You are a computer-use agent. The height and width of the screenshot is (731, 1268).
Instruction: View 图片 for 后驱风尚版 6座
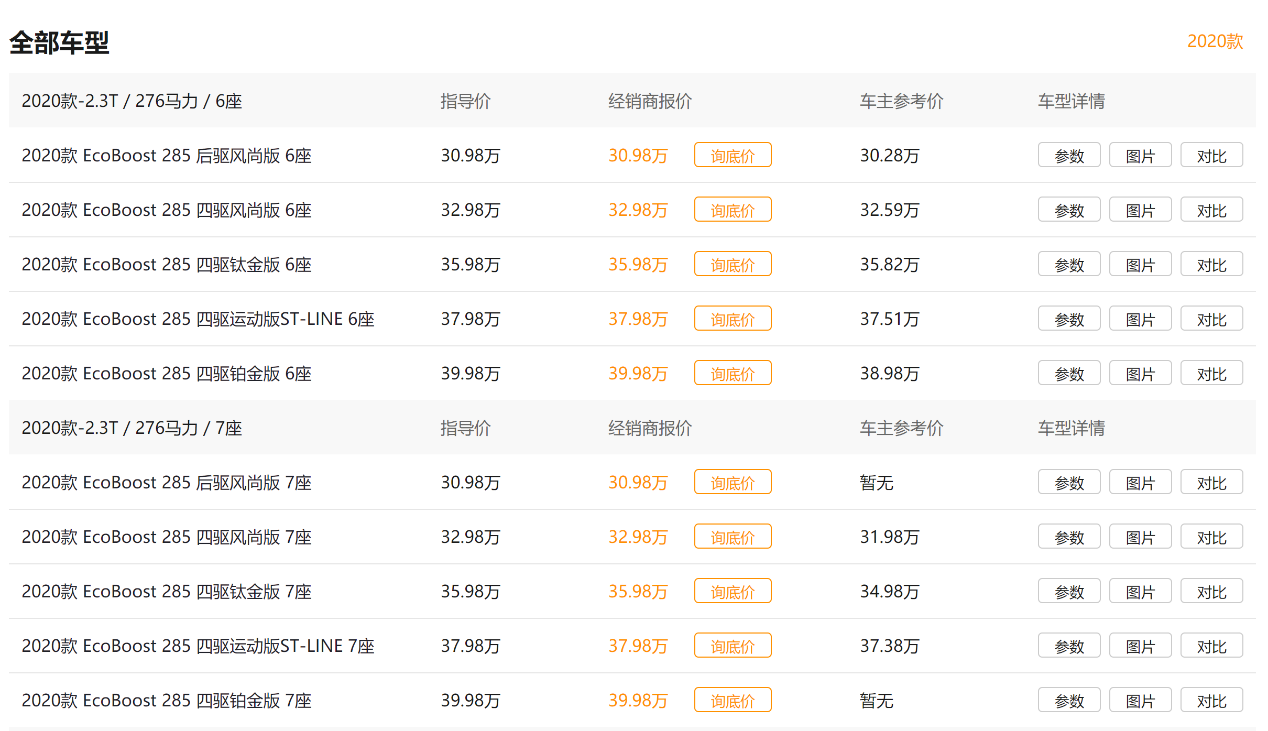[1140, 155]
